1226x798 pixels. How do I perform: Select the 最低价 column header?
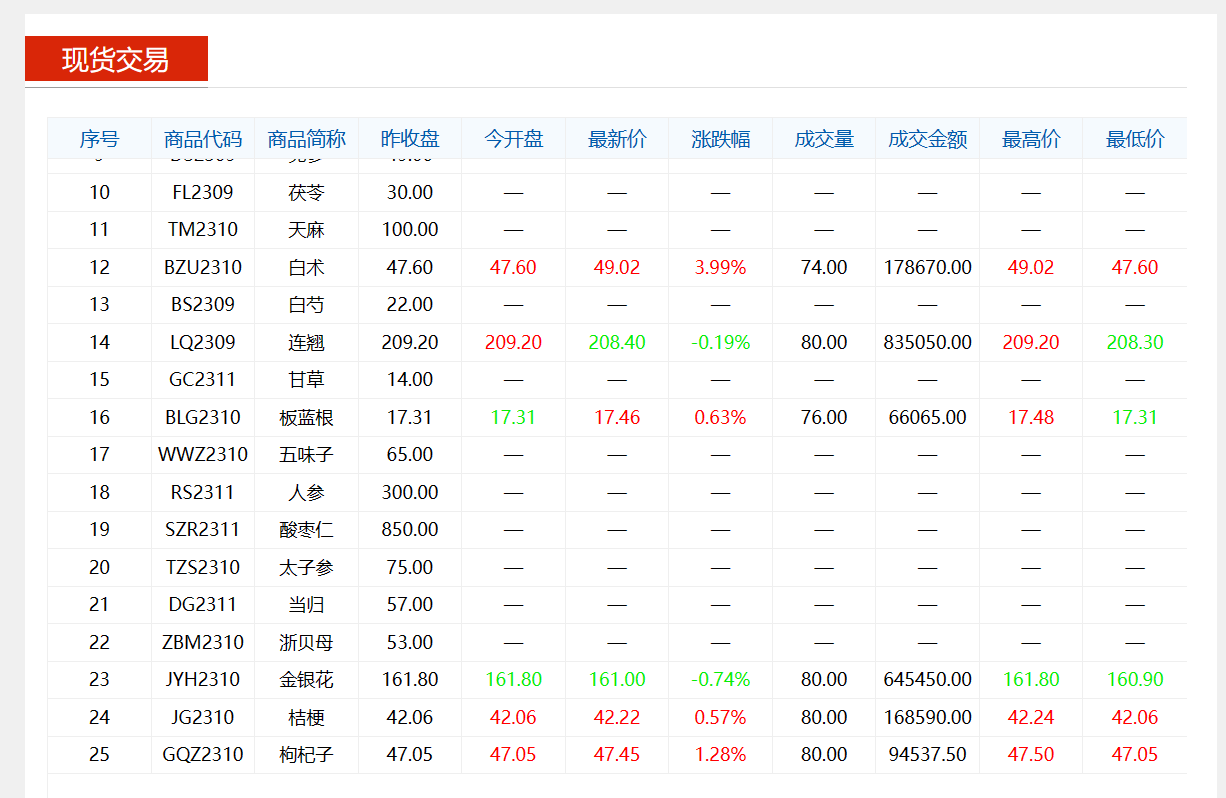1134,139
